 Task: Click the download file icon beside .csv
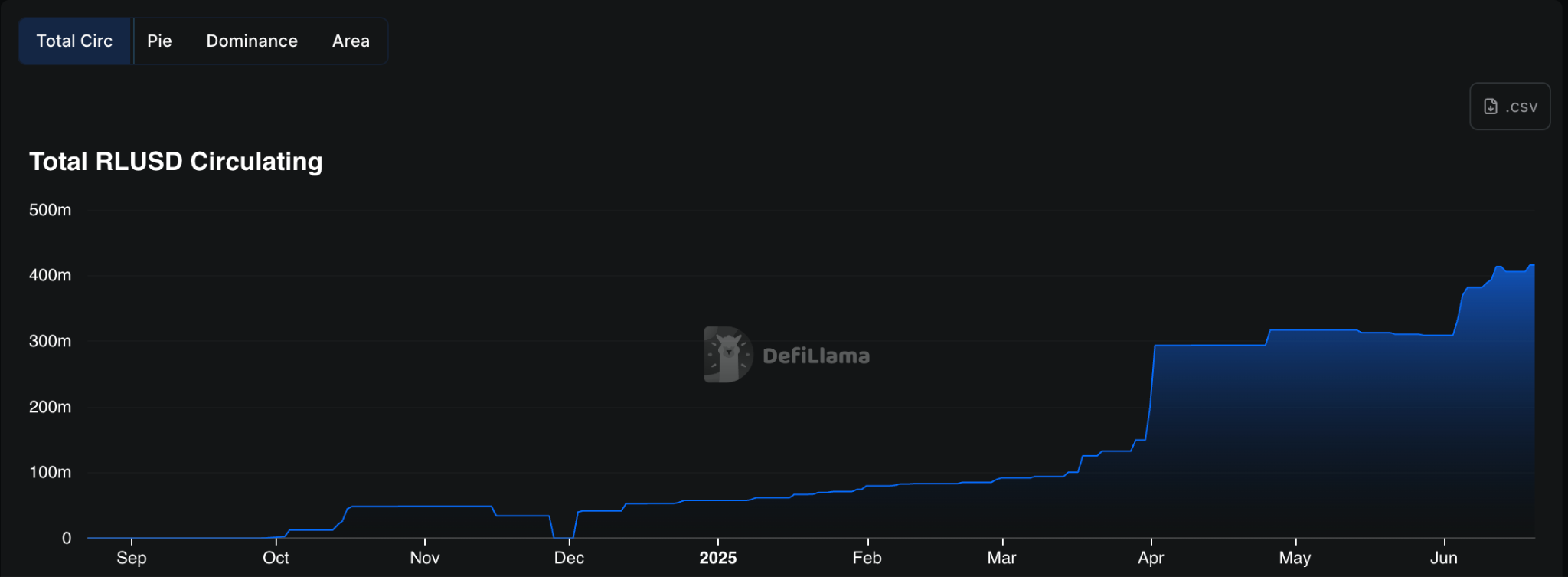coord(1491,107)
